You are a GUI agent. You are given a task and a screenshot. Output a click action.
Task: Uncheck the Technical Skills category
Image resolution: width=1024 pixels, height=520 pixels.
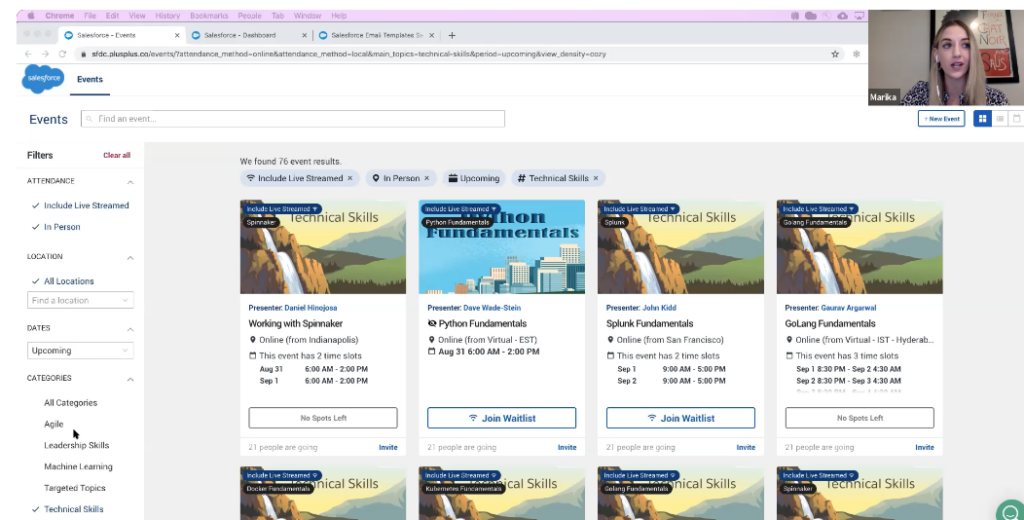pos(67,509)
